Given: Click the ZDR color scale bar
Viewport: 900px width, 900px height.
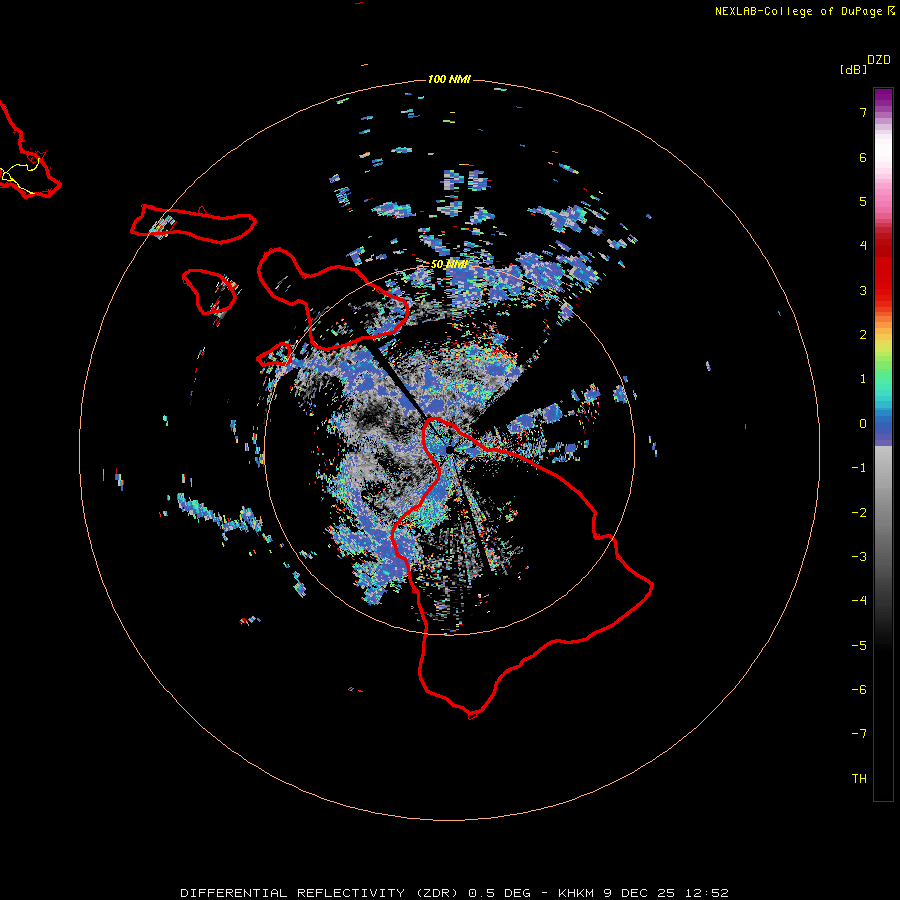Looking at the screenshot, I should coord(883,444).
